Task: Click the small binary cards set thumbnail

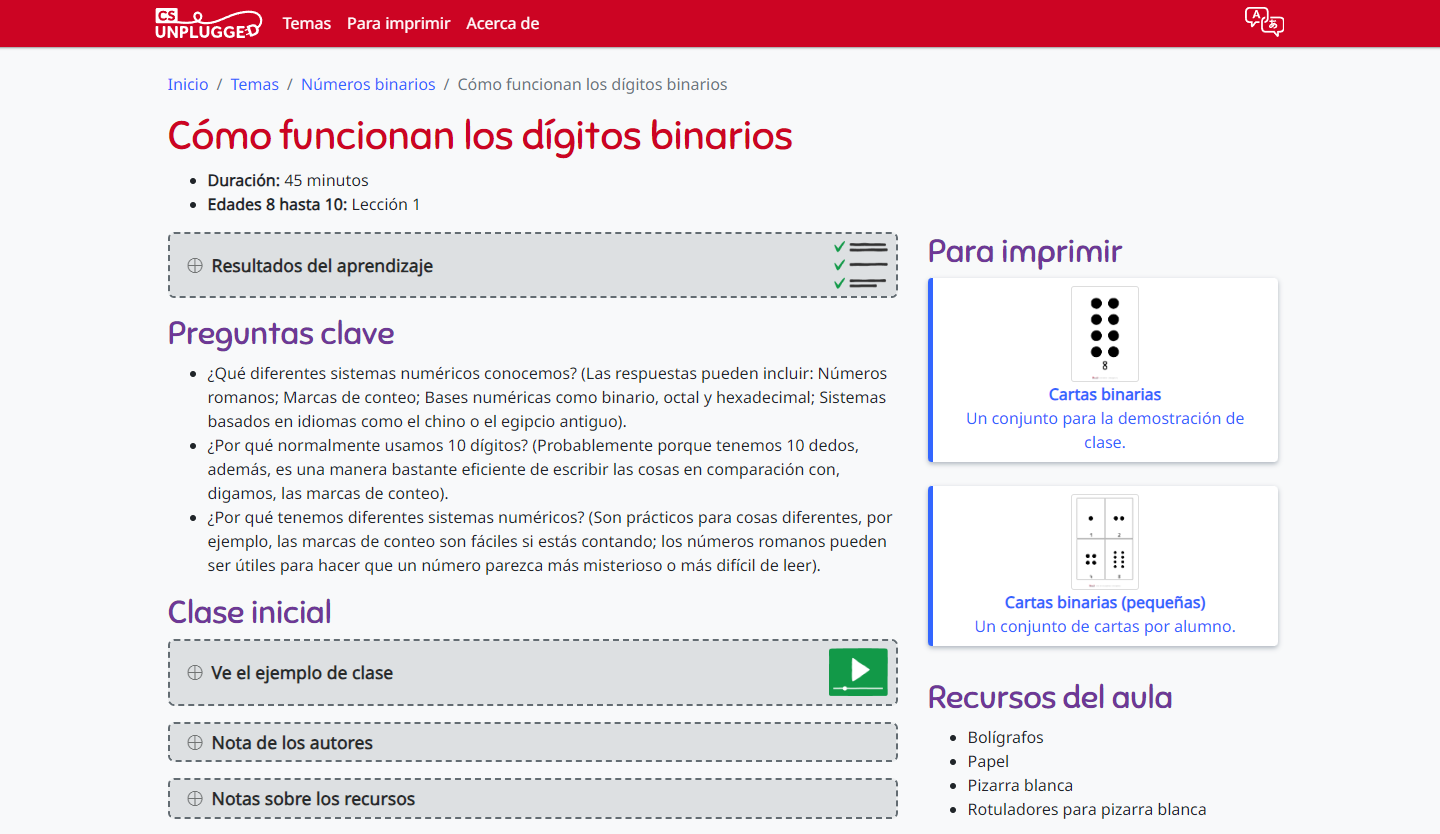Action: coord(1104,541)
